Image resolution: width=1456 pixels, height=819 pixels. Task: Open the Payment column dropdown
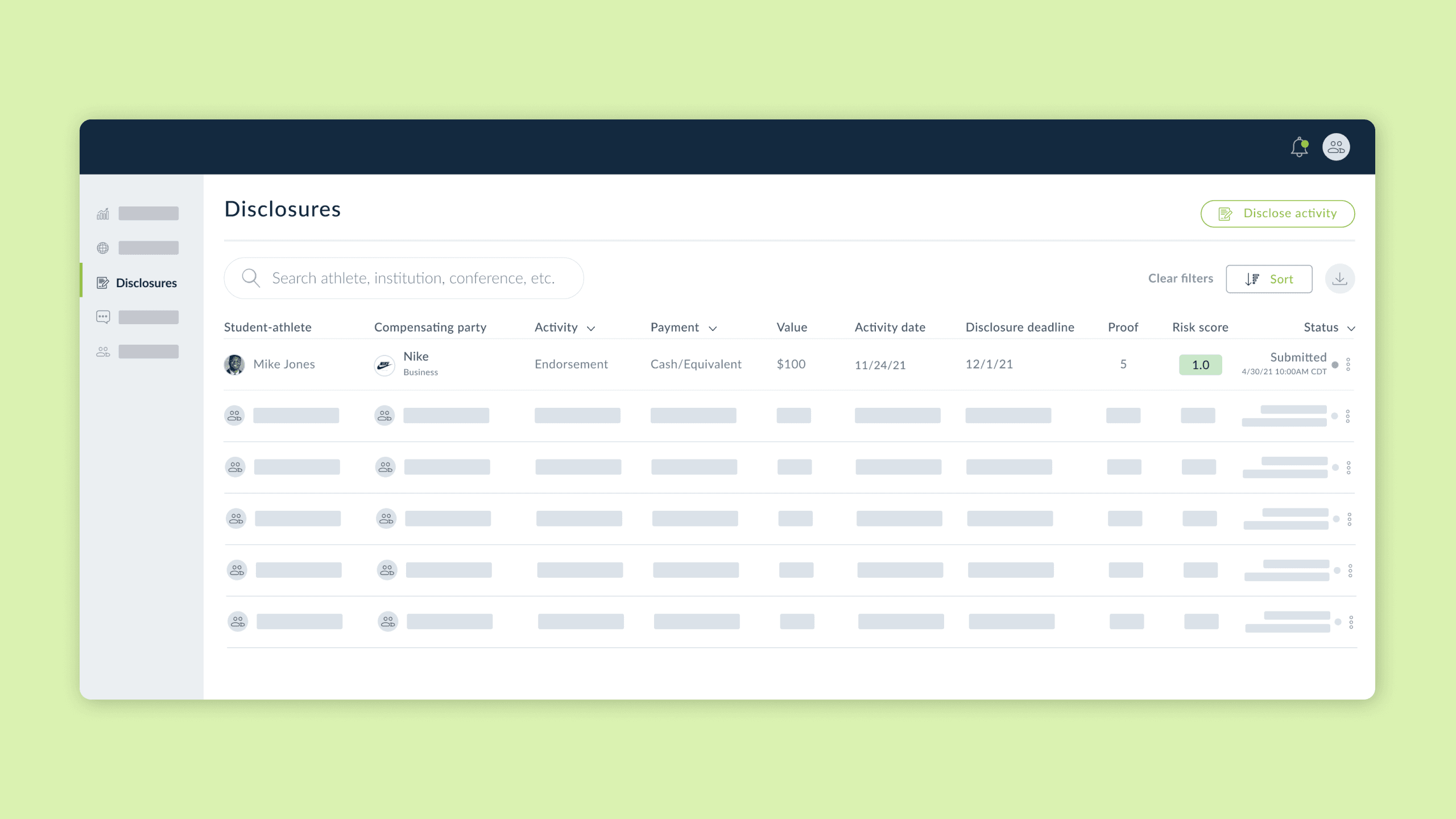[x=713, y=328]
